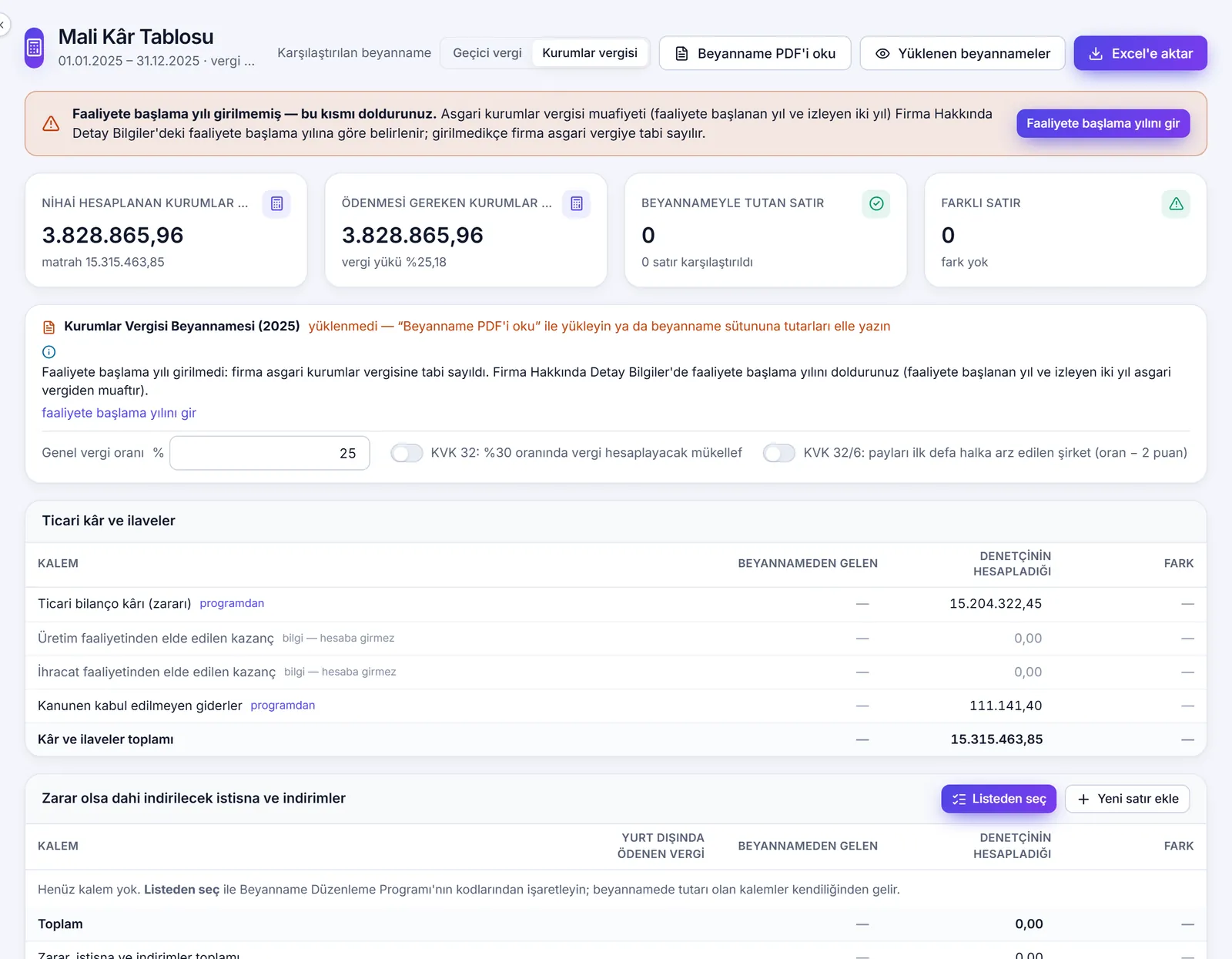1232x959 pixels.
Task: Click the green check icon in Beyannameyle Tutan Satır card
Action: point(876,203)
